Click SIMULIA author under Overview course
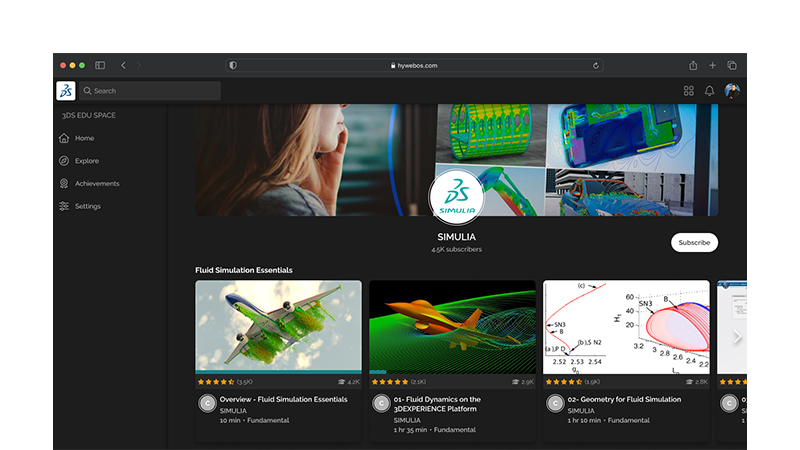 coord(233,411)
